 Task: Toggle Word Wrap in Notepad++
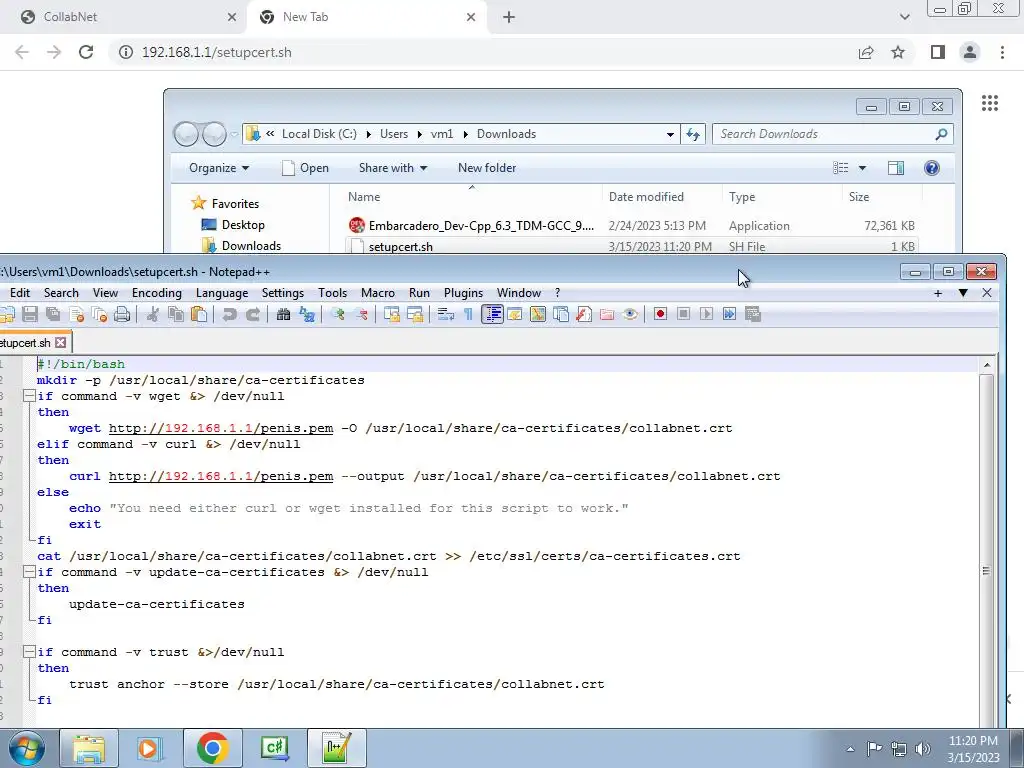point(445,314)
